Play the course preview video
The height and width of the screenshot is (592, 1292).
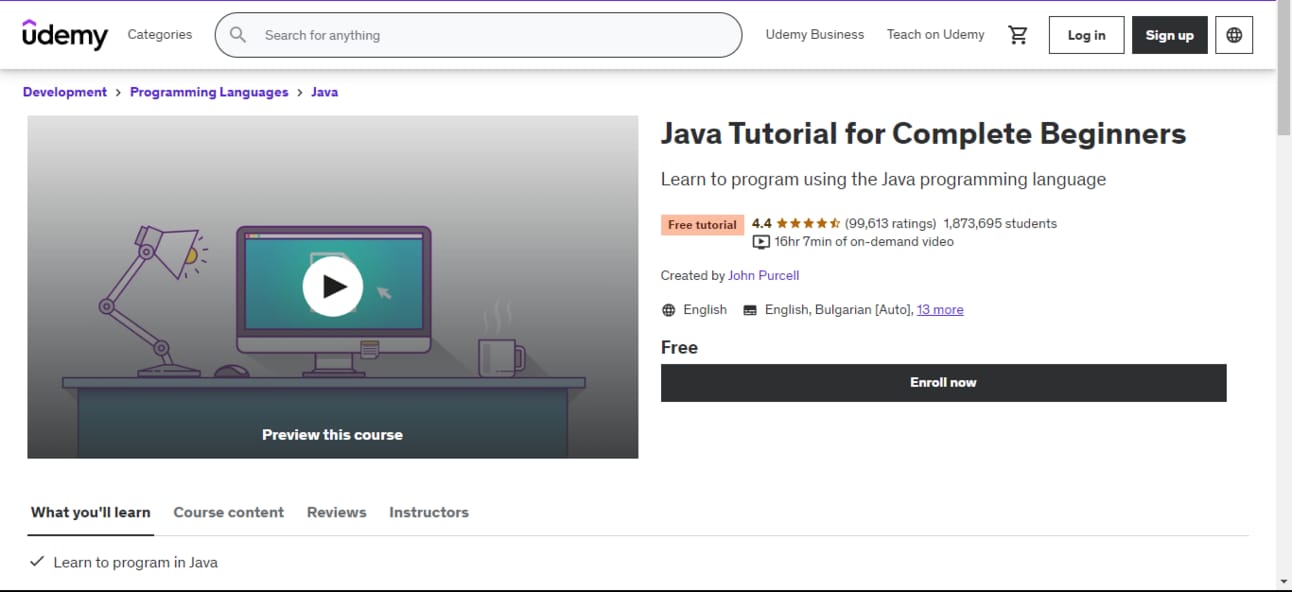(x=332, y=287)
